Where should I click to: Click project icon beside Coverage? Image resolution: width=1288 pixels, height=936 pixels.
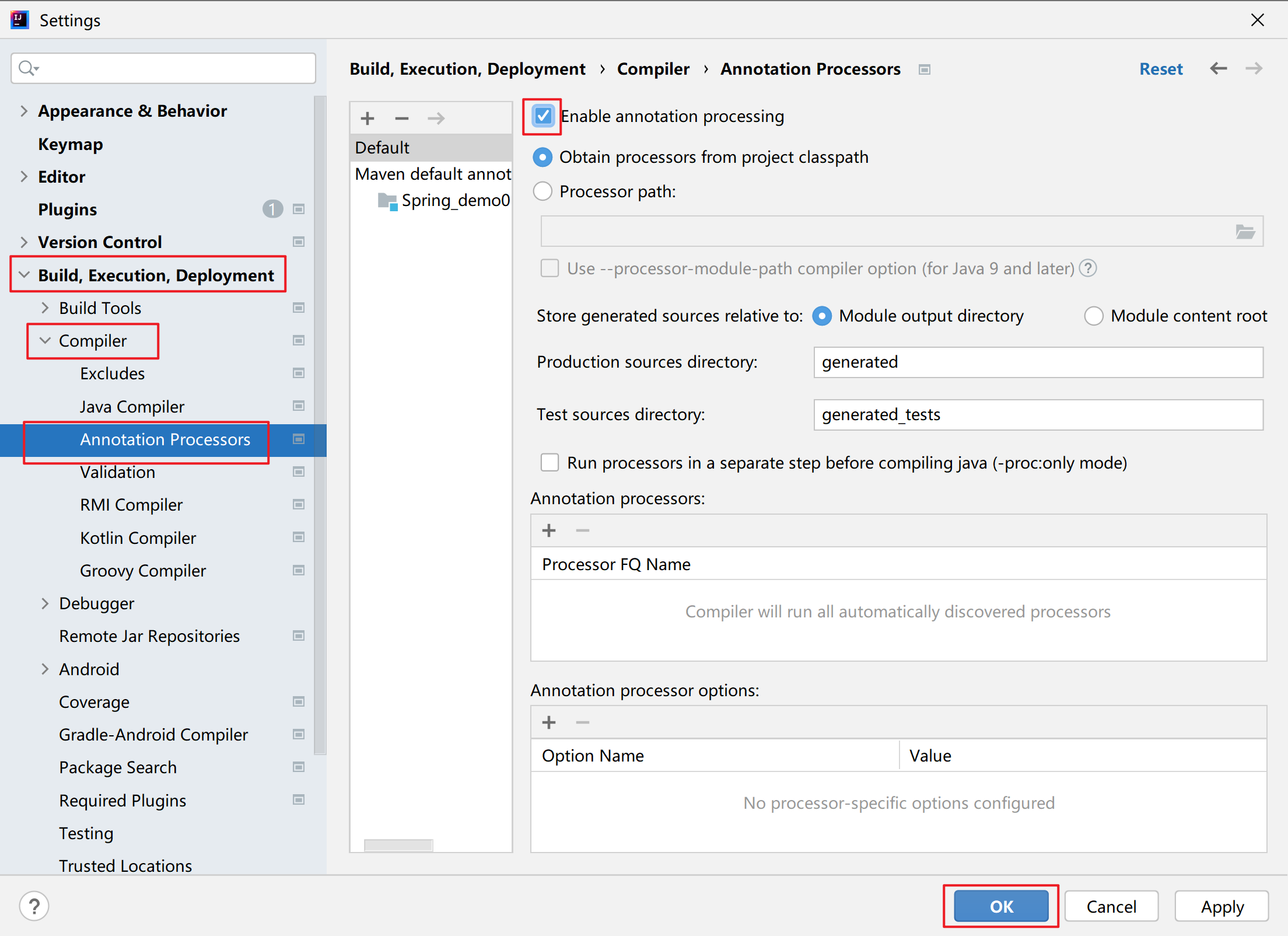click(x=299, y=701)
